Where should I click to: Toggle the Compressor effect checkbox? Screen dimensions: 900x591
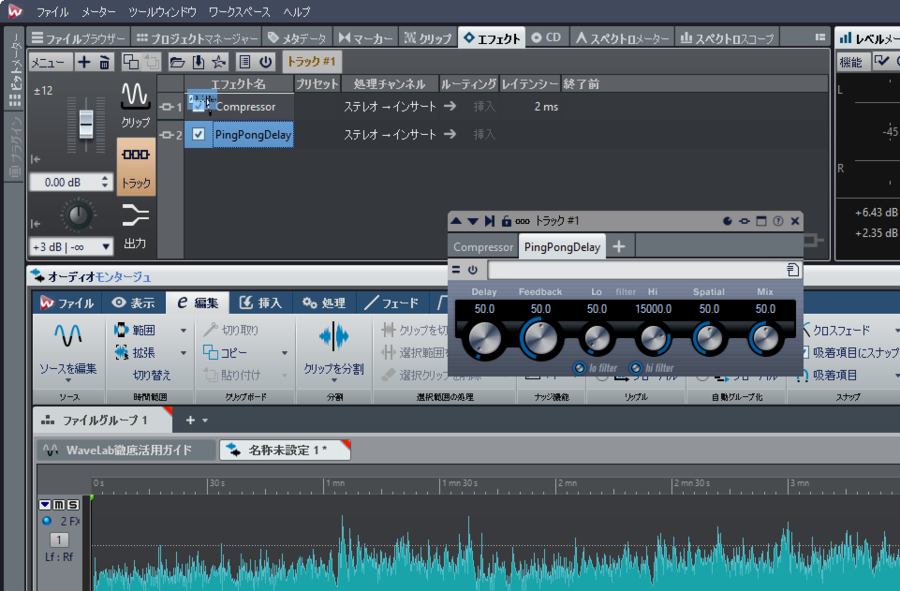click(199, 106)
